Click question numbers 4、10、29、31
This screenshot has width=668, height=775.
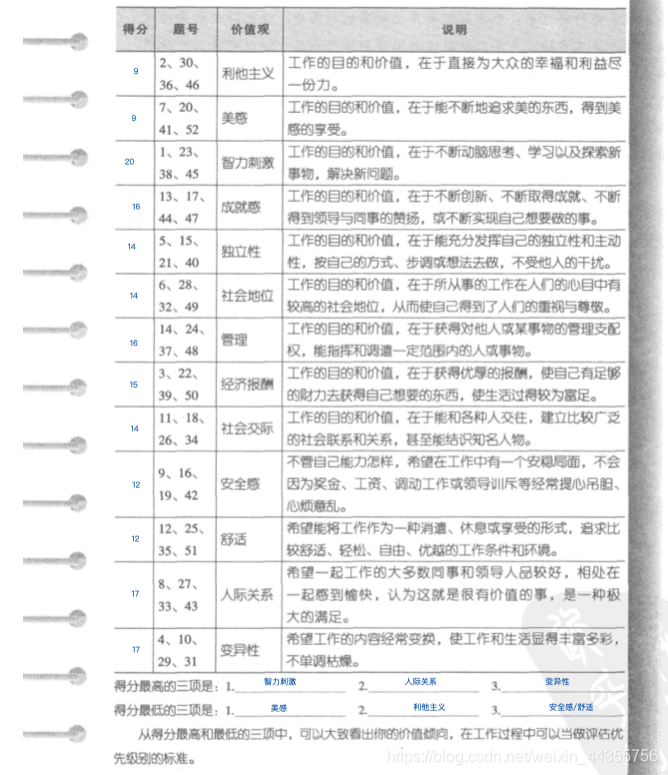tap(179, 650)
